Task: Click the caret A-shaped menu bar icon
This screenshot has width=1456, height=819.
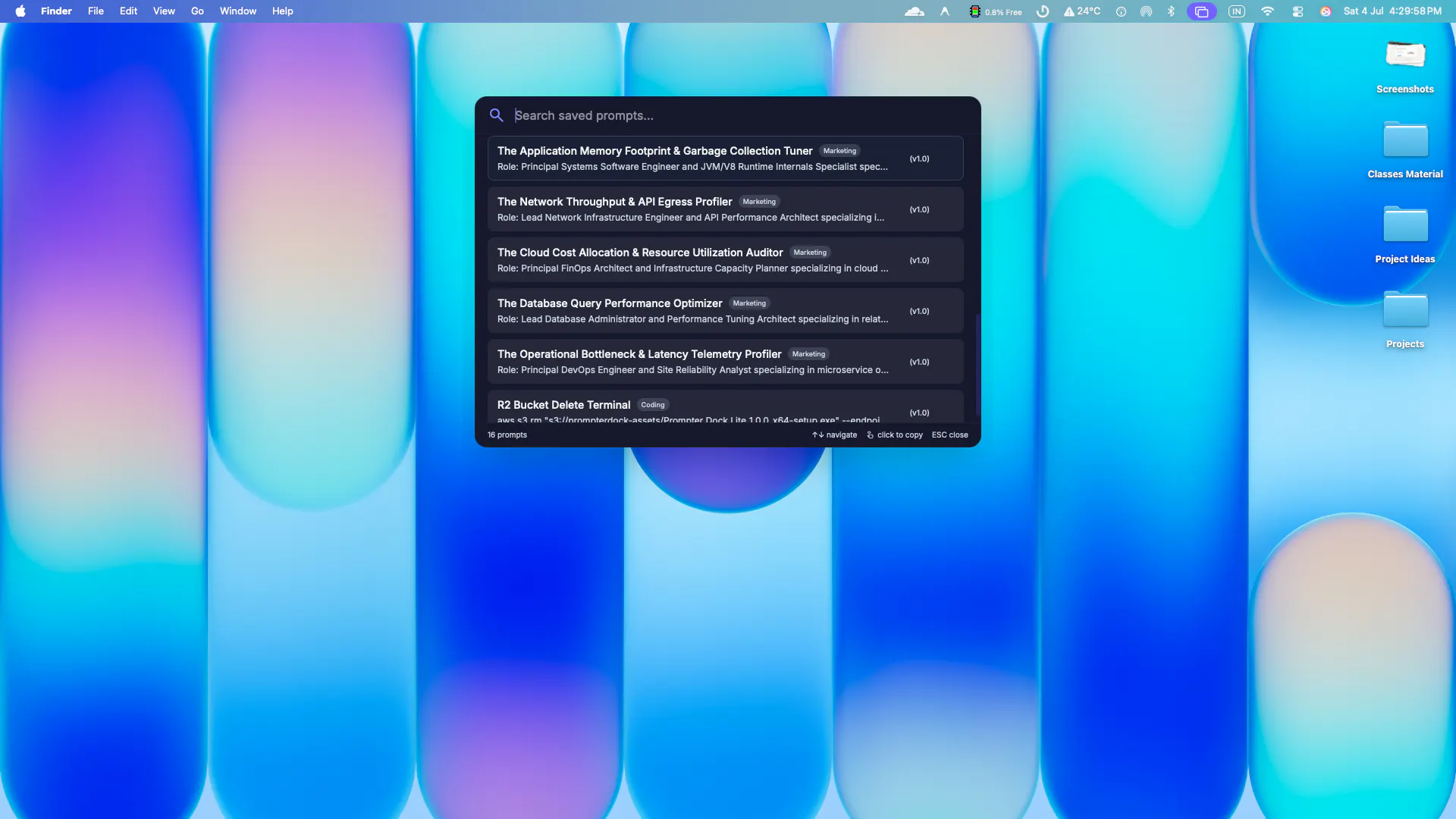Action: point(945,11)
